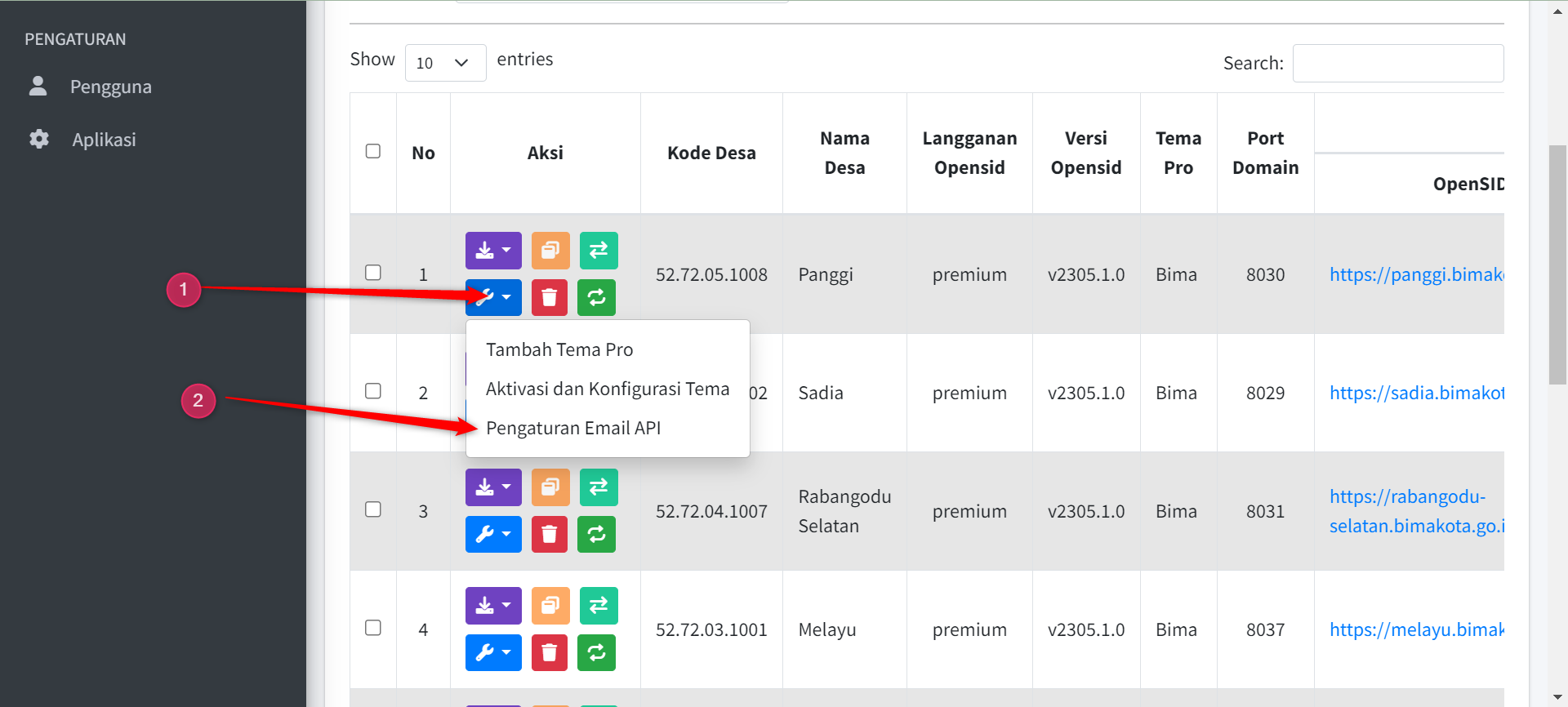Image resolution: width=1568 pixels, height=707 pixels.
Task: Sort by the No column header
Action: 423,153
